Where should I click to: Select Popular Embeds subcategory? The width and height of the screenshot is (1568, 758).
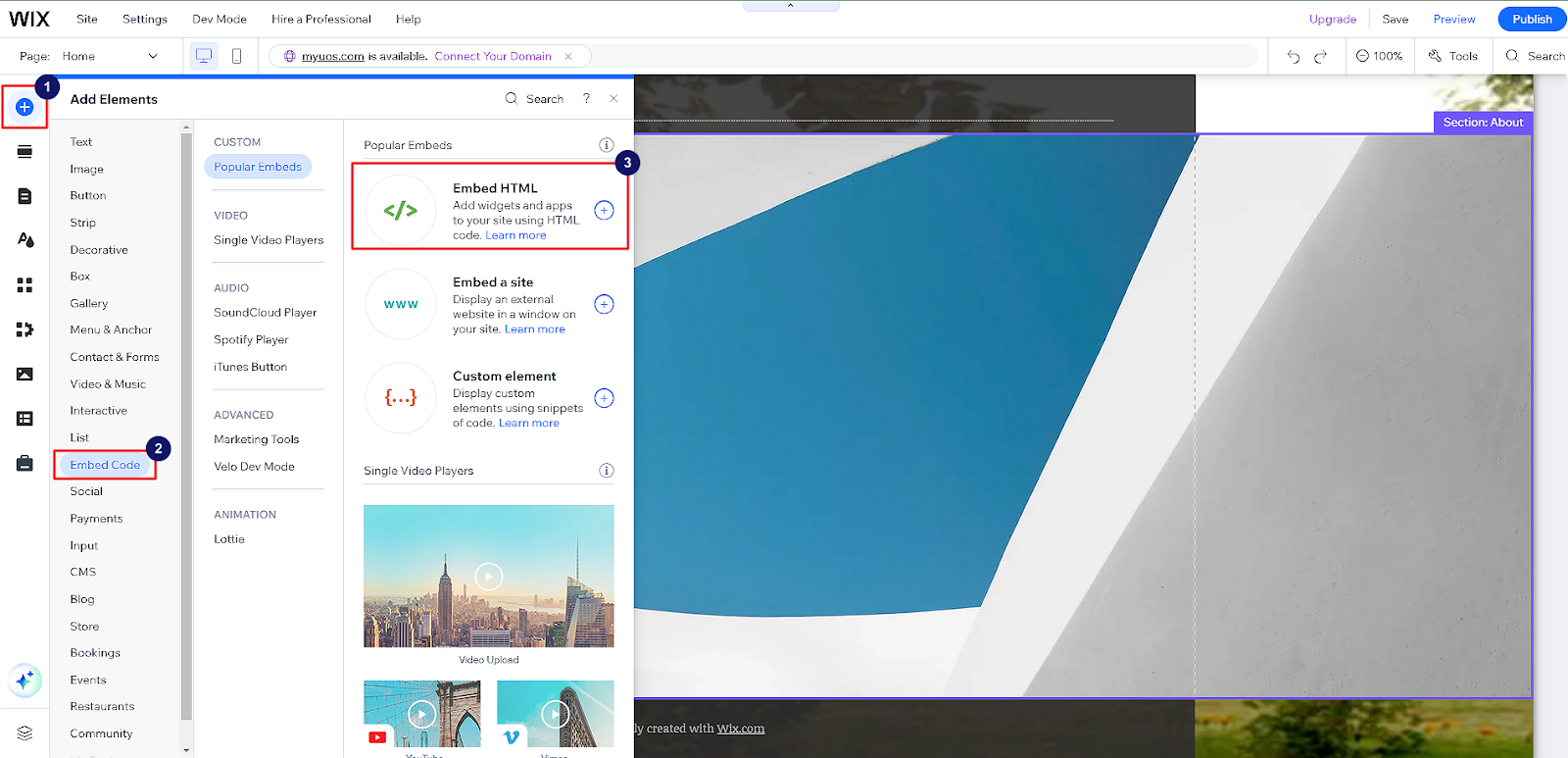point(258,167)
